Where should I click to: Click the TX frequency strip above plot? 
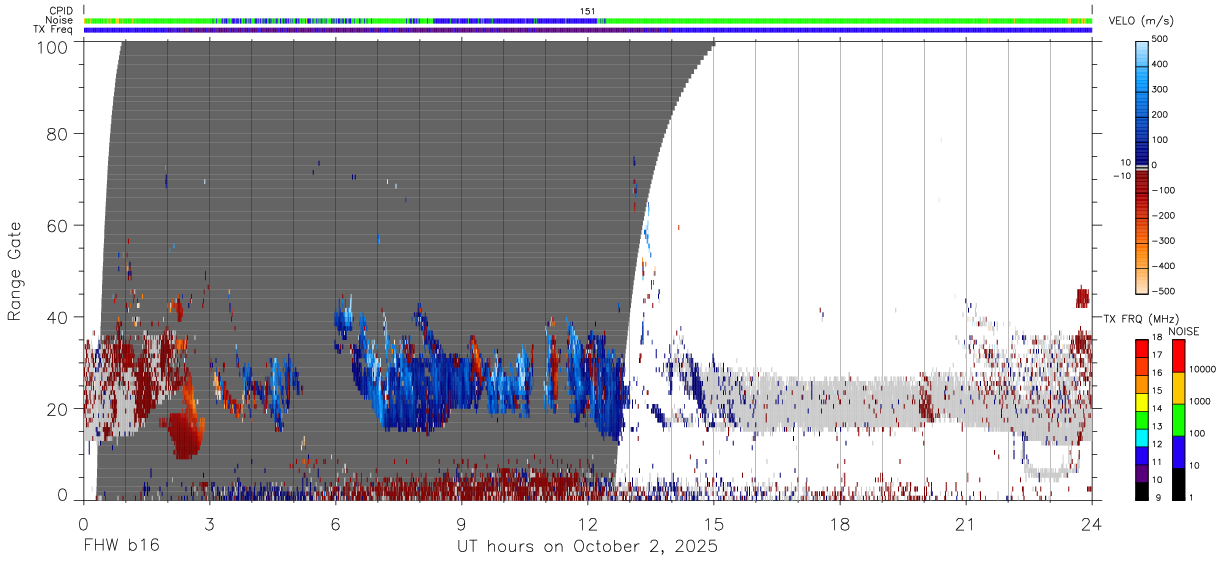(588, 30)
